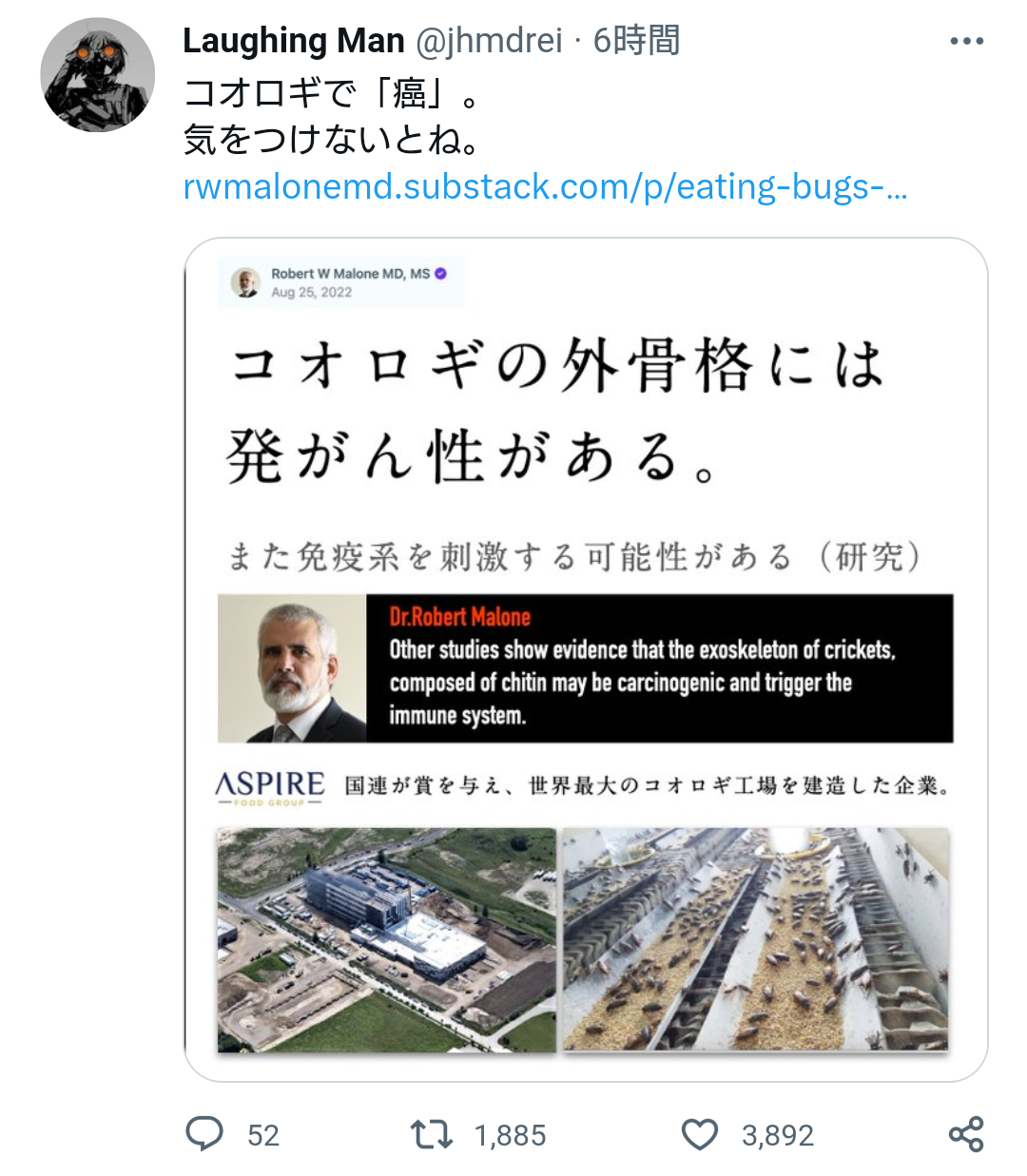This screenshot has width=1027, height=1176.
Task: Open the share icon
Action: pos(966,1134)
